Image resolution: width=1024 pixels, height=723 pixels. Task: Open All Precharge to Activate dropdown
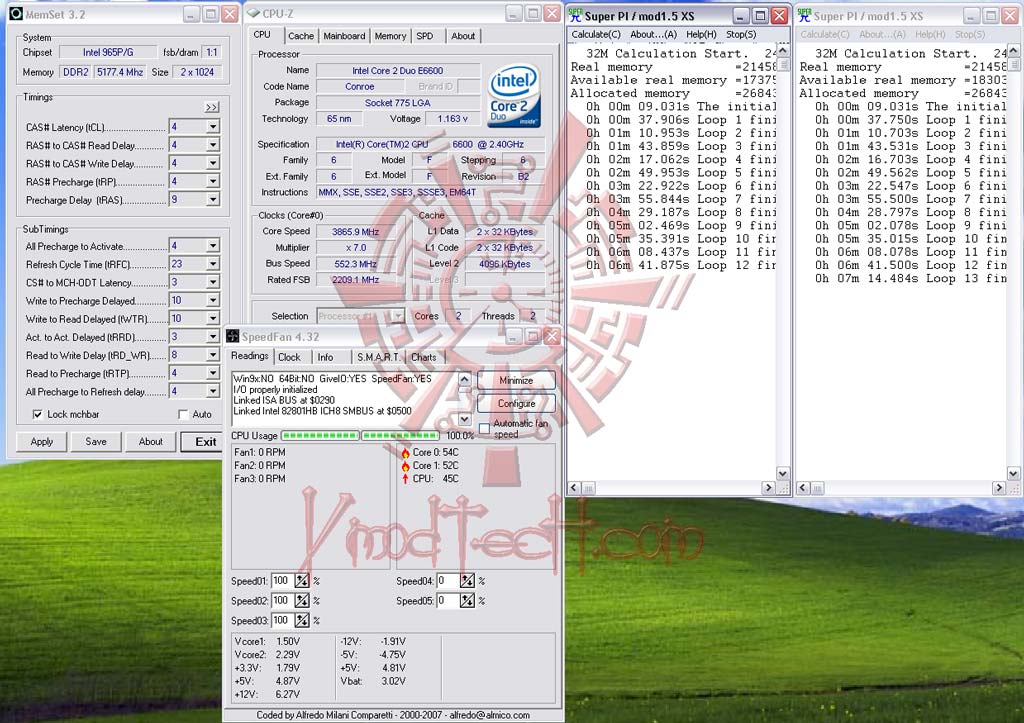click(213, 246)
